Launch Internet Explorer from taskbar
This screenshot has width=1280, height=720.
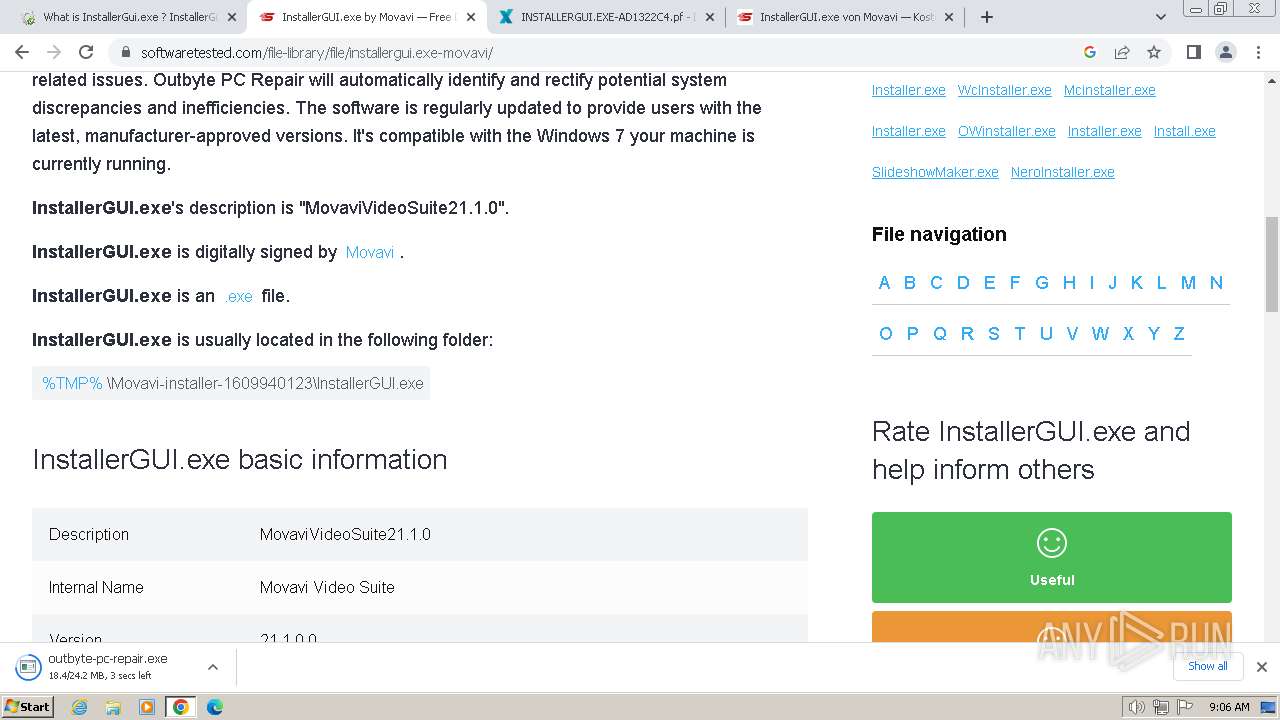coord(80,707)
